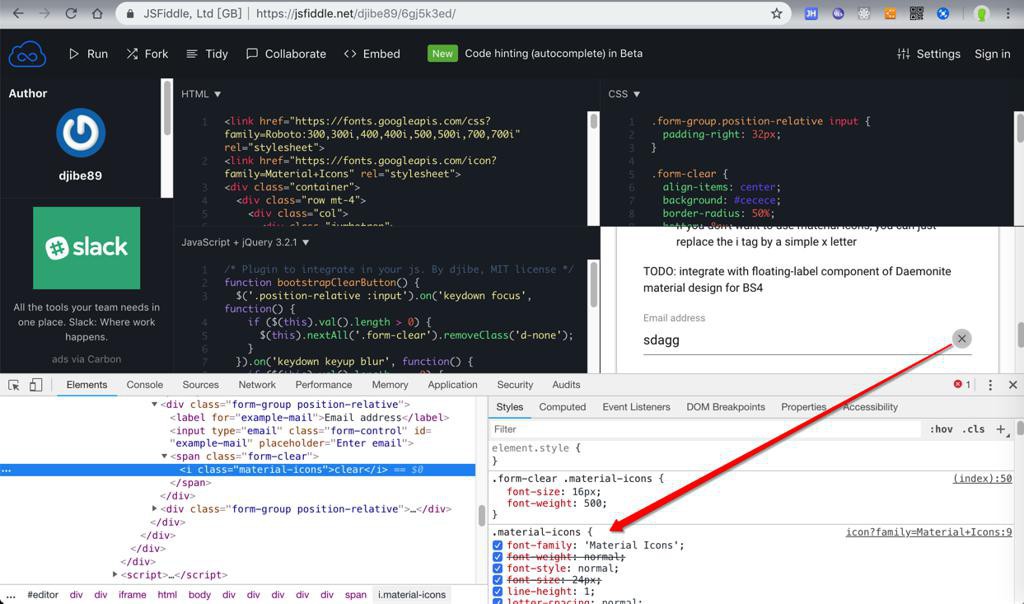1024x604 pixels.
Task: Toggle the font-weight: normal checkbox
Action: point(498,557)
